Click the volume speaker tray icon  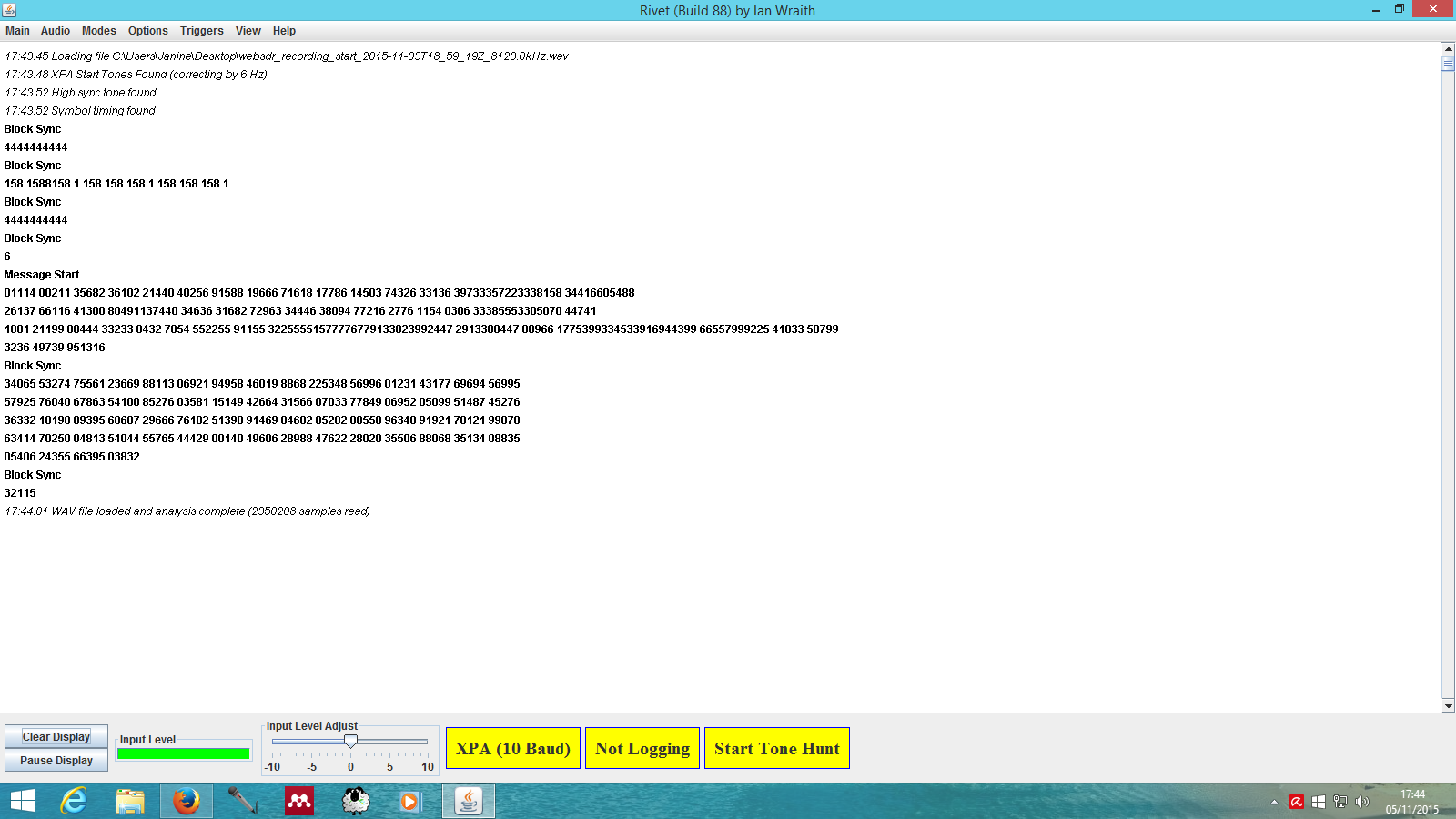(x=1361, y=802)
